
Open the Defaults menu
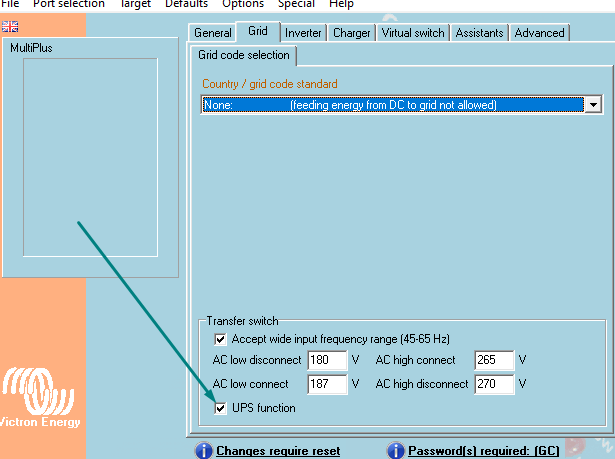186,4
